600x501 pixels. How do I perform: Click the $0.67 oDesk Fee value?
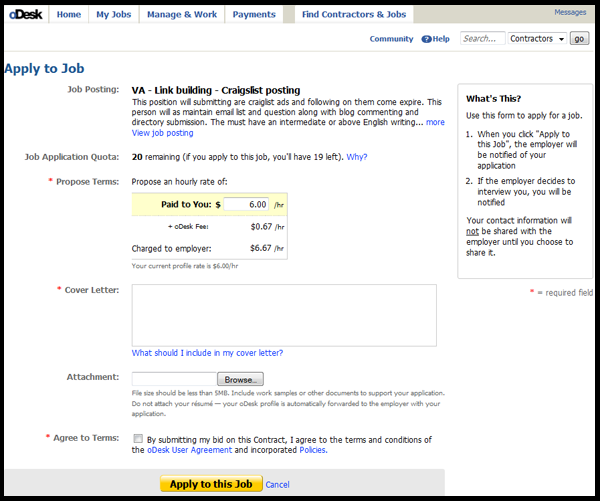click(x=261, y=227)
